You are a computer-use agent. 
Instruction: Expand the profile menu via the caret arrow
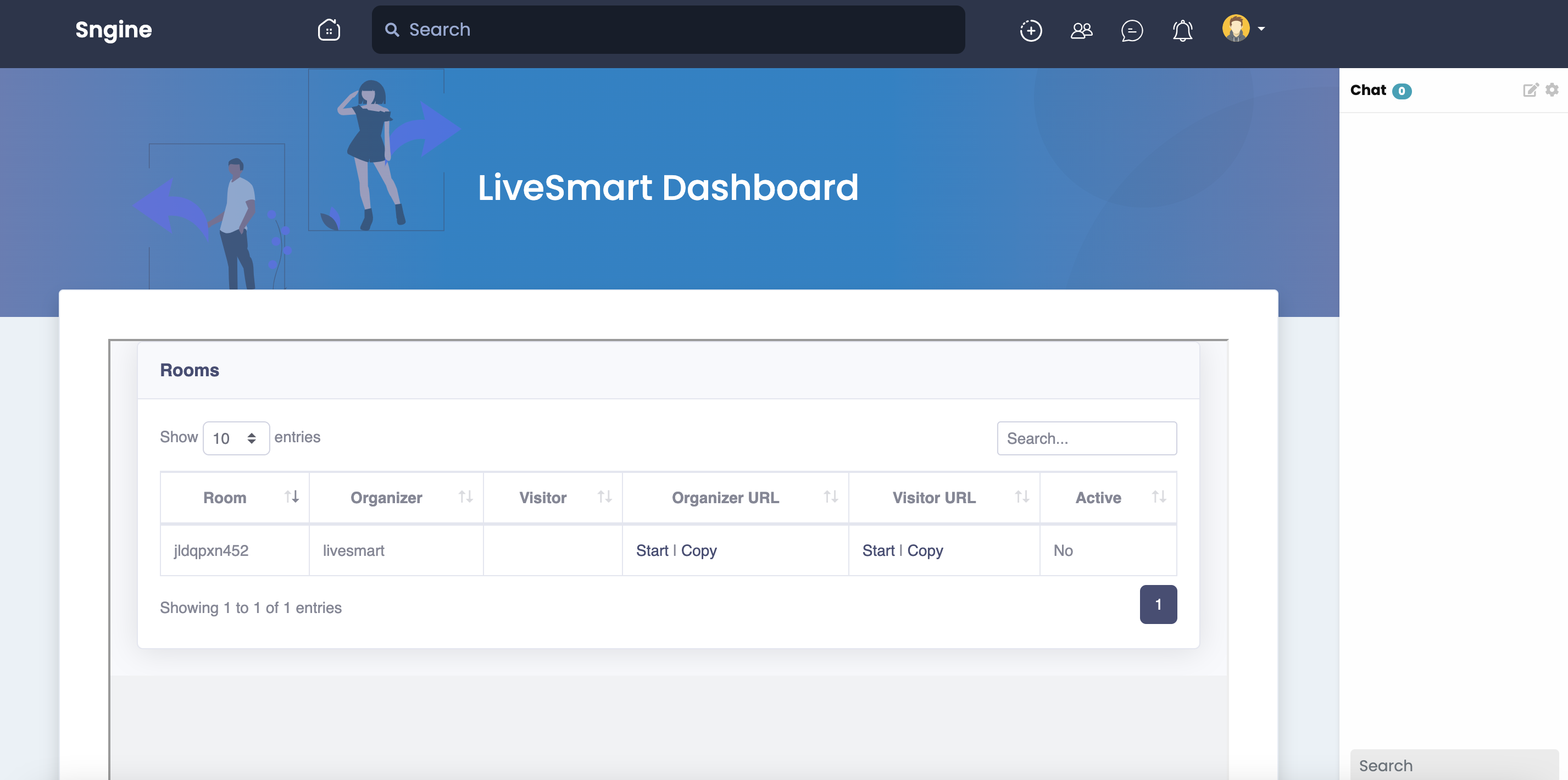[x=1261, y=29]
